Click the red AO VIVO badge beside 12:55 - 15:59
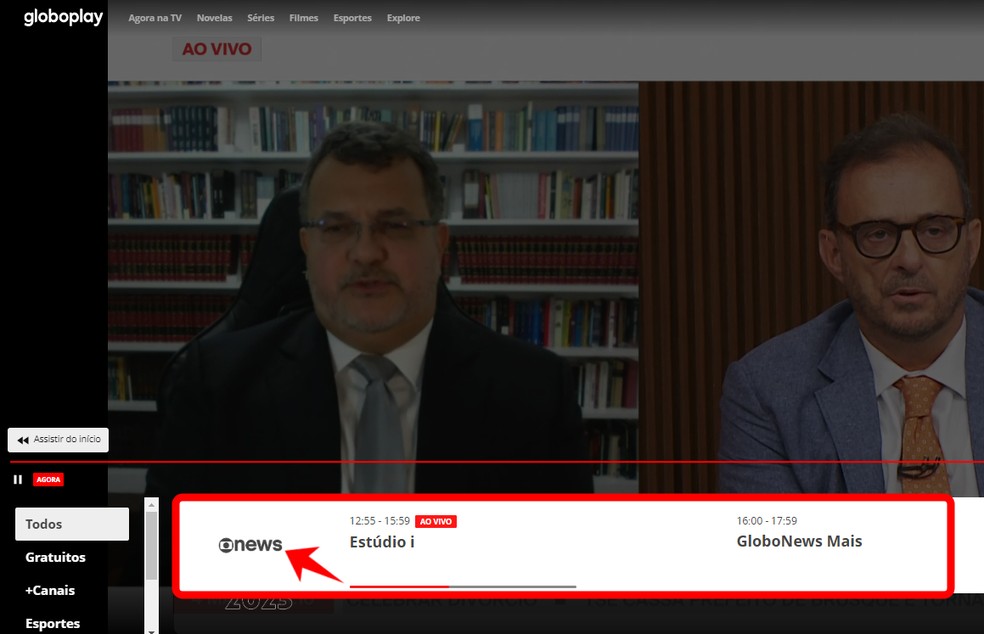 pos(436,522)
